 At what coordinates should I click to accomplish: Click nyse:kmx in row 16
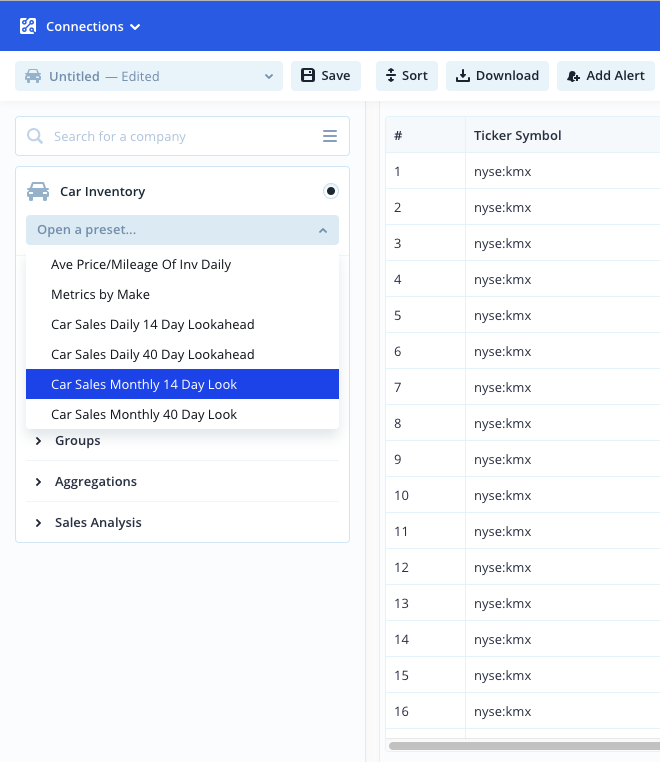(503, 711)
